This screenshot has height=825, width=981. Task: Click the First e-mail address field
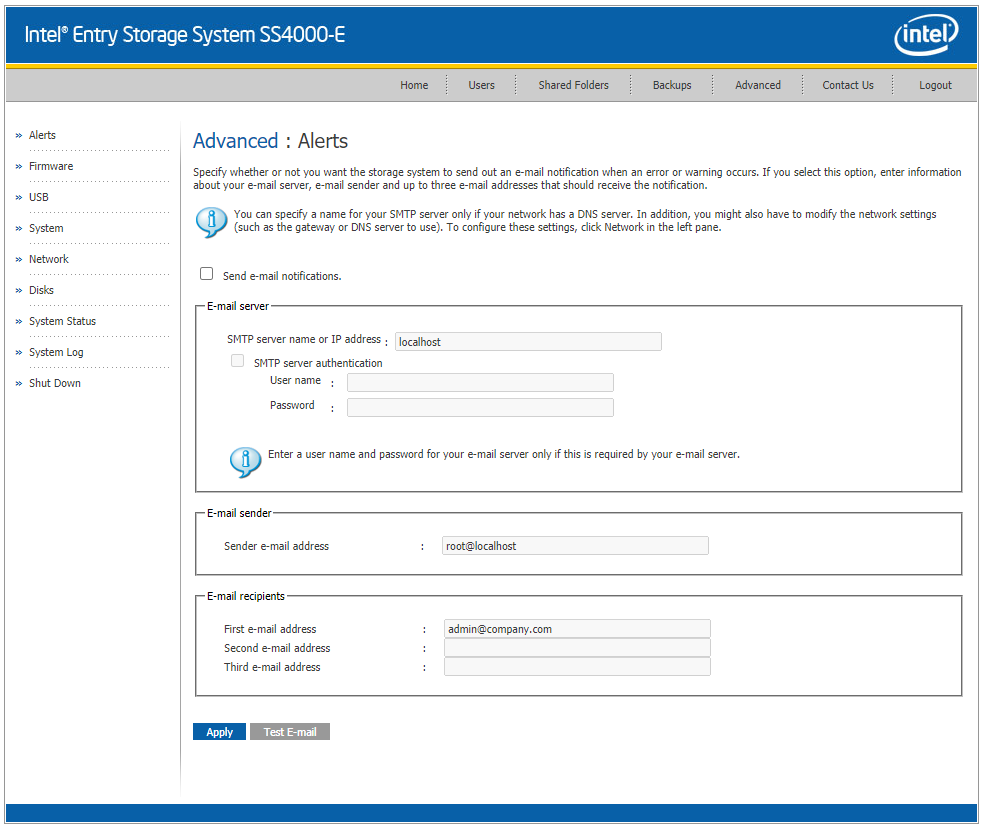pyautogui.click(x=577, y=629)
